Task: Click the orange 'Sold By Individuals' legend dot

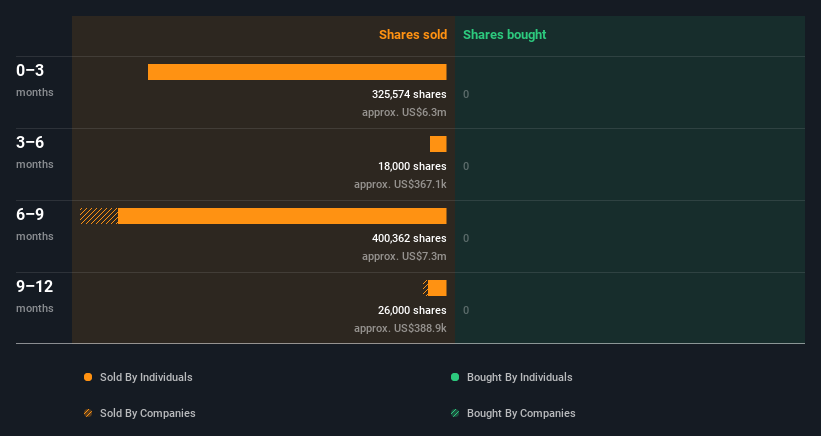Action: (88, 377)
